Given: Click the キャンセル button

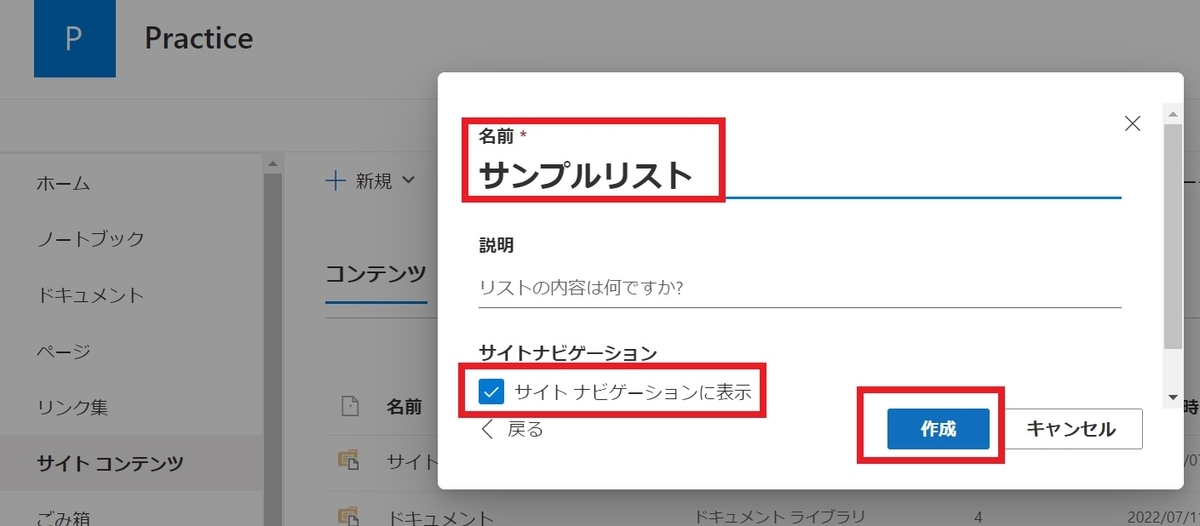Looking at the screenshot, I should (x=1071, y=429).
